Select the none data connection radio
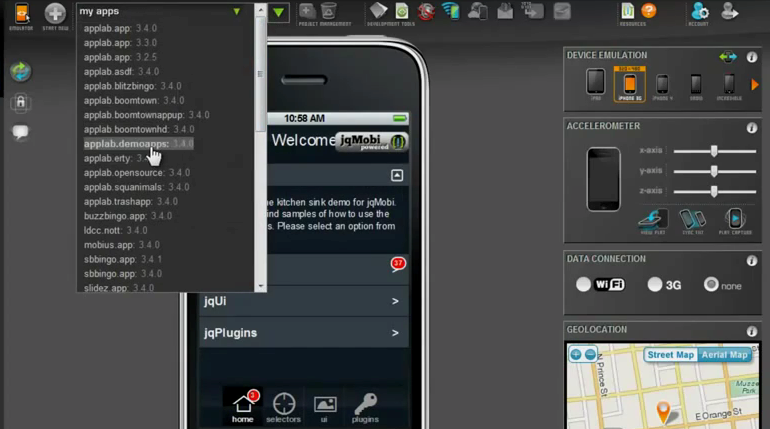 click(x=711, y=284)
